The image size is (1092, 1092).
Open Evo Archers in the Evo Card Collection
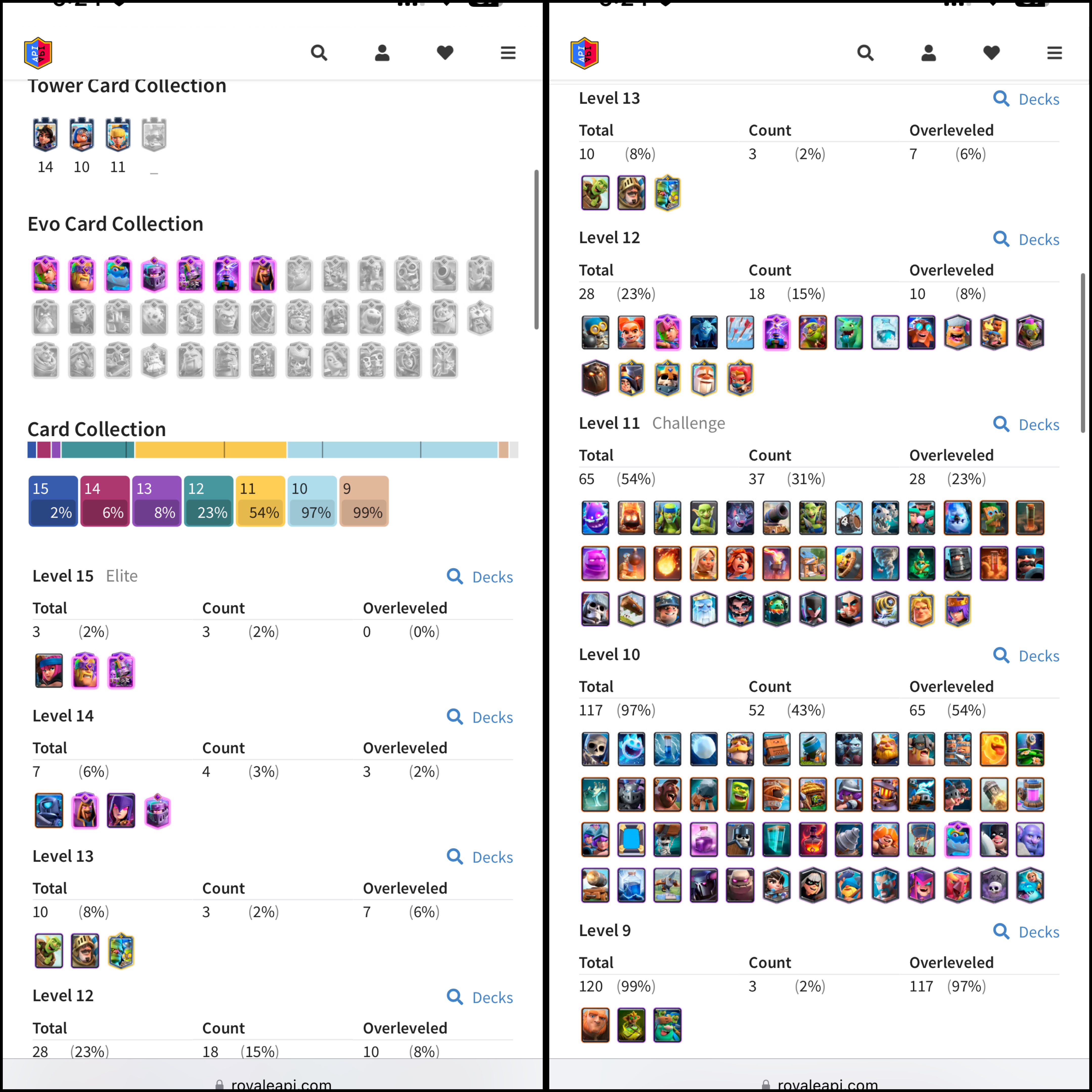click(46, 274)
